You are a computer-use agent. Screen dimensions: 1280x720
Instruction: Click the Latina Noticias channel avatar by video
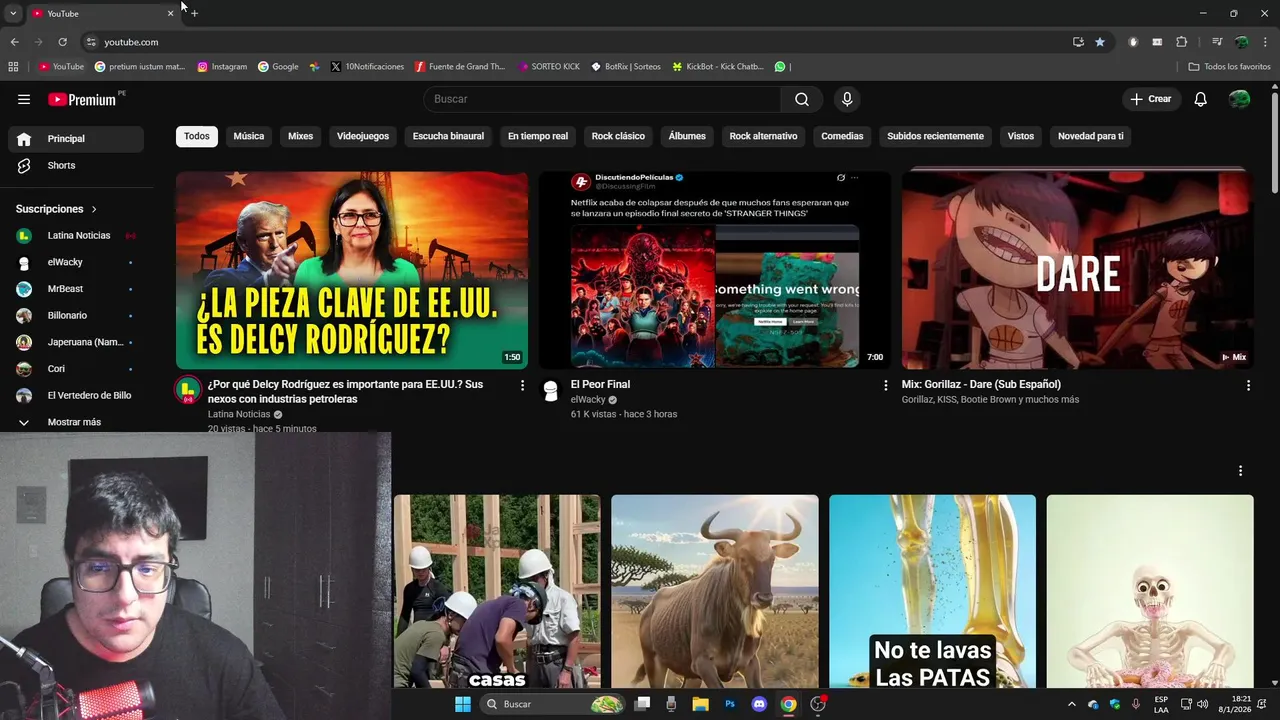[188, 390]
